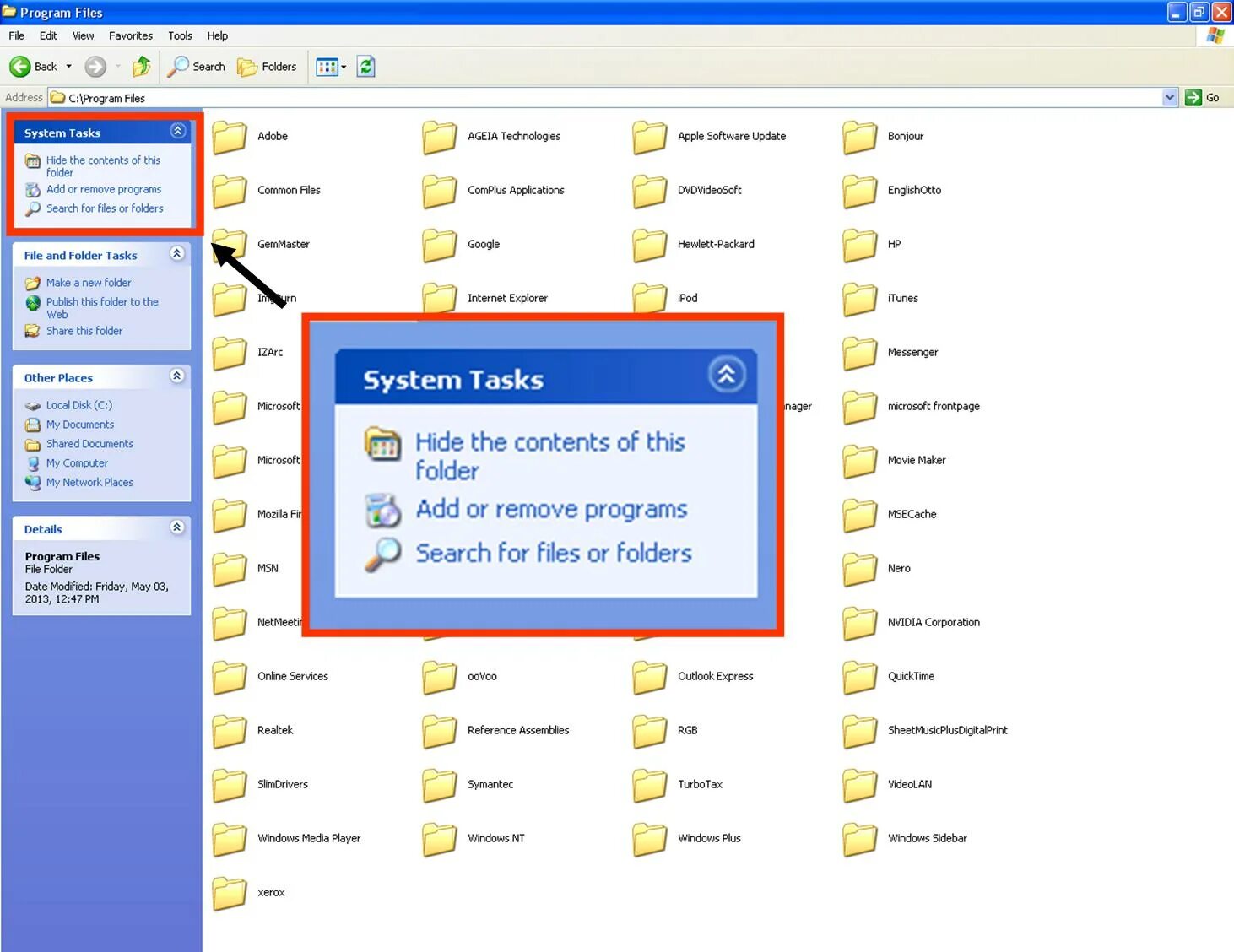Expand the address bar dropdown
Screen dimensions: 1234x952
click(1170, 97)
